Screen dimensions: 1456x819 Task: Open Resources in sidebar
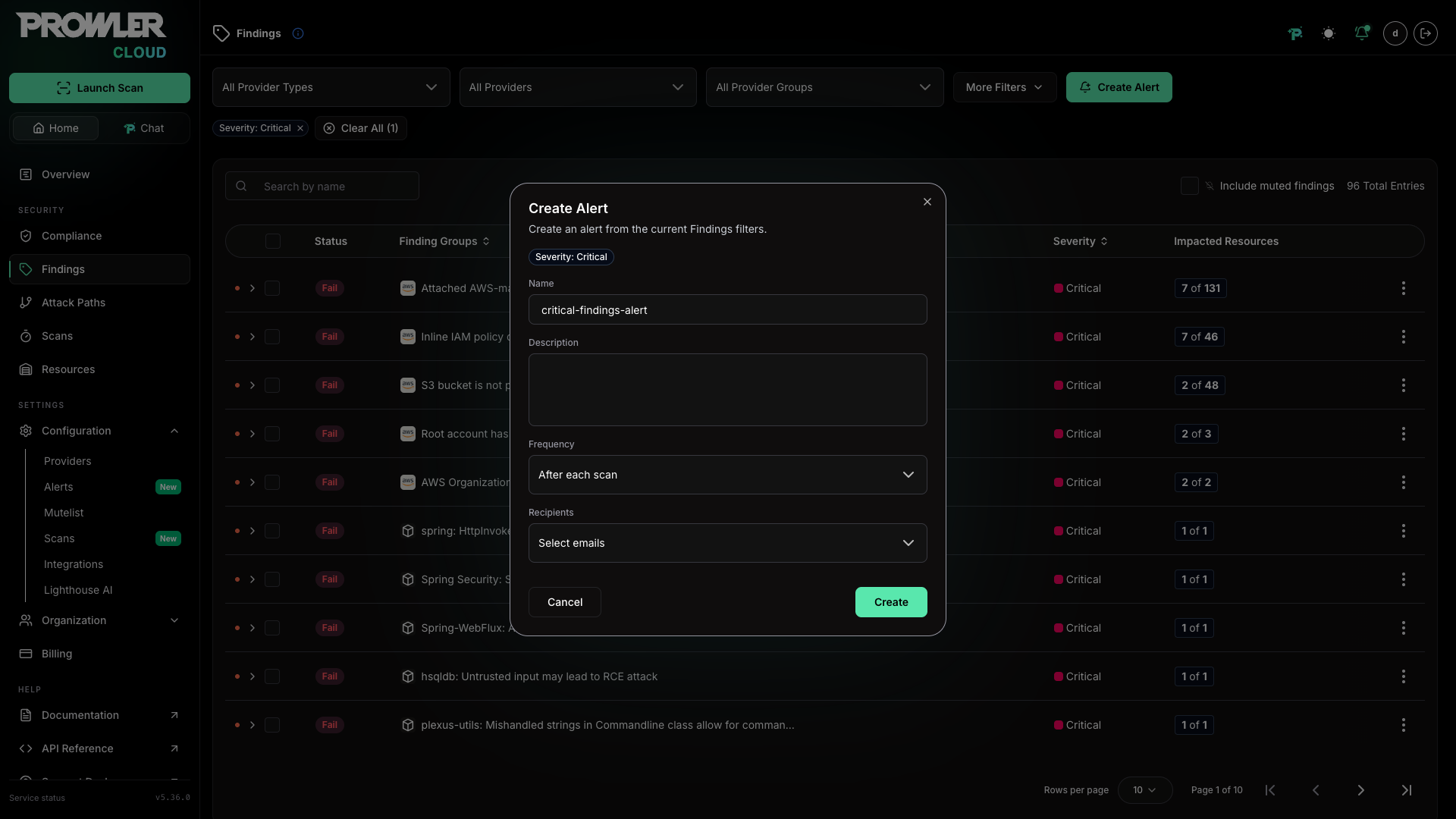pyautogui.click(x=99, y=369)
